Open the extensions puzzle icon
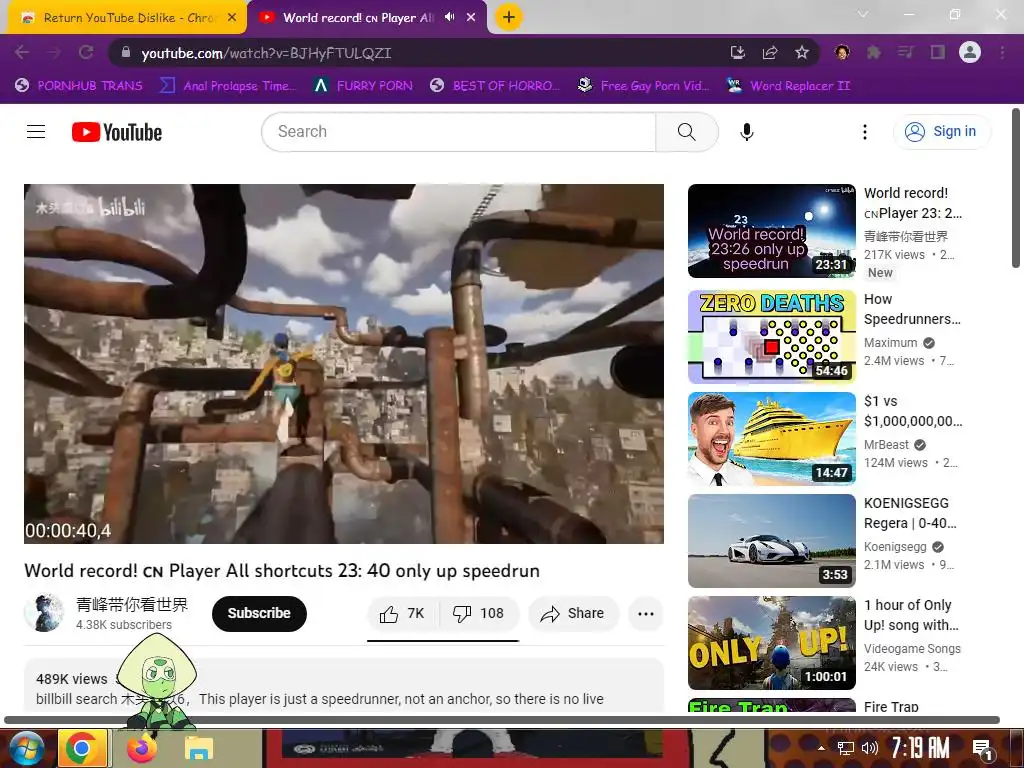The height and width of the screenshot is (768, 1024). pyautogui.click(x=874, y=52)
